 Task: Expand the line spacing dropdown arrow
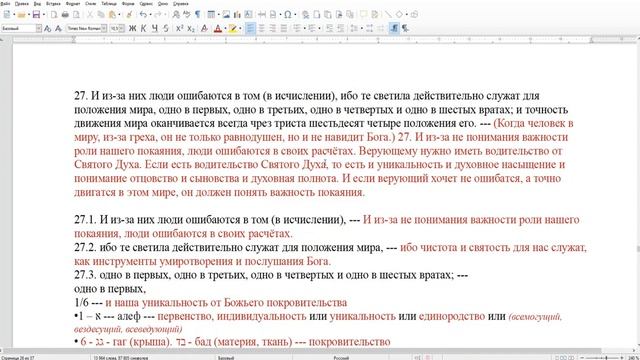point(362,29)
